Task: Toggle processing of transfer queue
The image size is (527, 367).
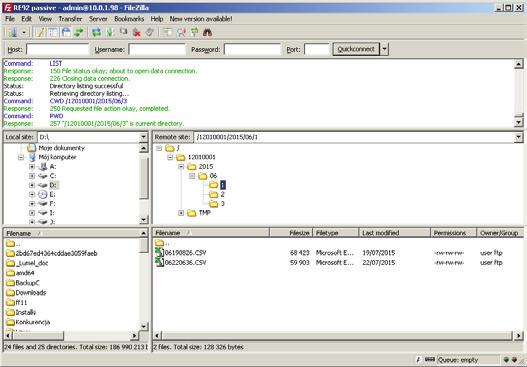Action: click(x=110, y=32)
